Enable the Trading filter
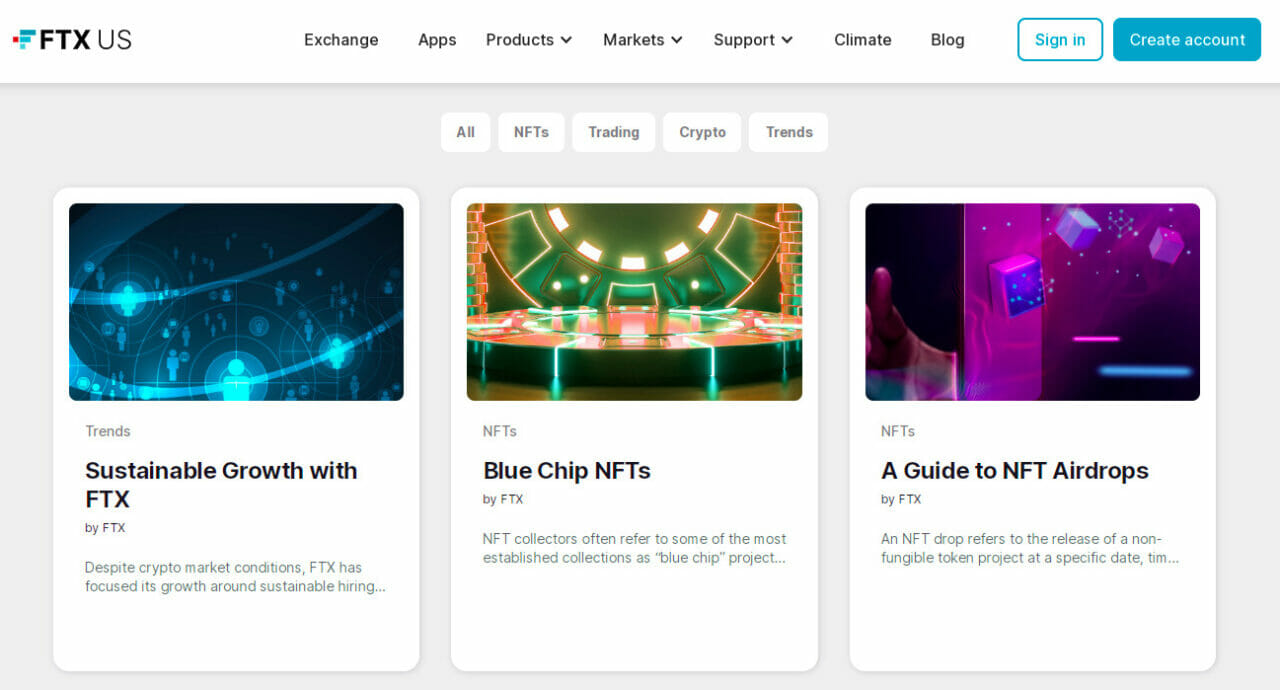This screenshot has height=690, width=1280. pyautogui.click(x=613, y=132)
